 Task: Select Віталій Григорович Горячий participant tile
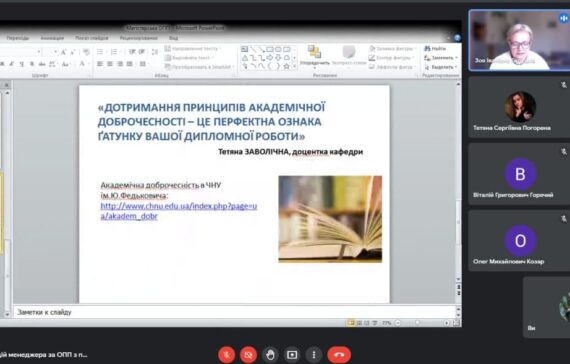pyautogui.click(x=519, y=174)
